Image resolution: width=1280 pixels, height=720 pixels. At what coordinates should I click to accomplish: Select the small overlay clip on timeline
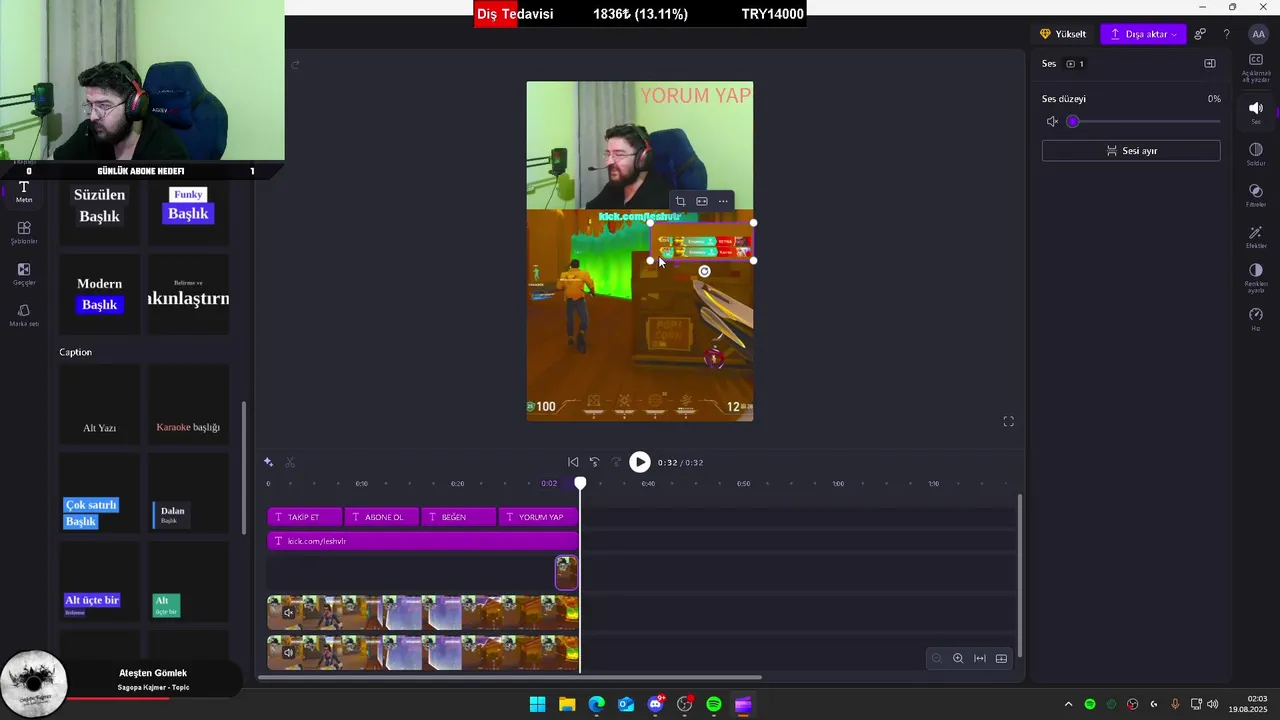pos(566,572)
